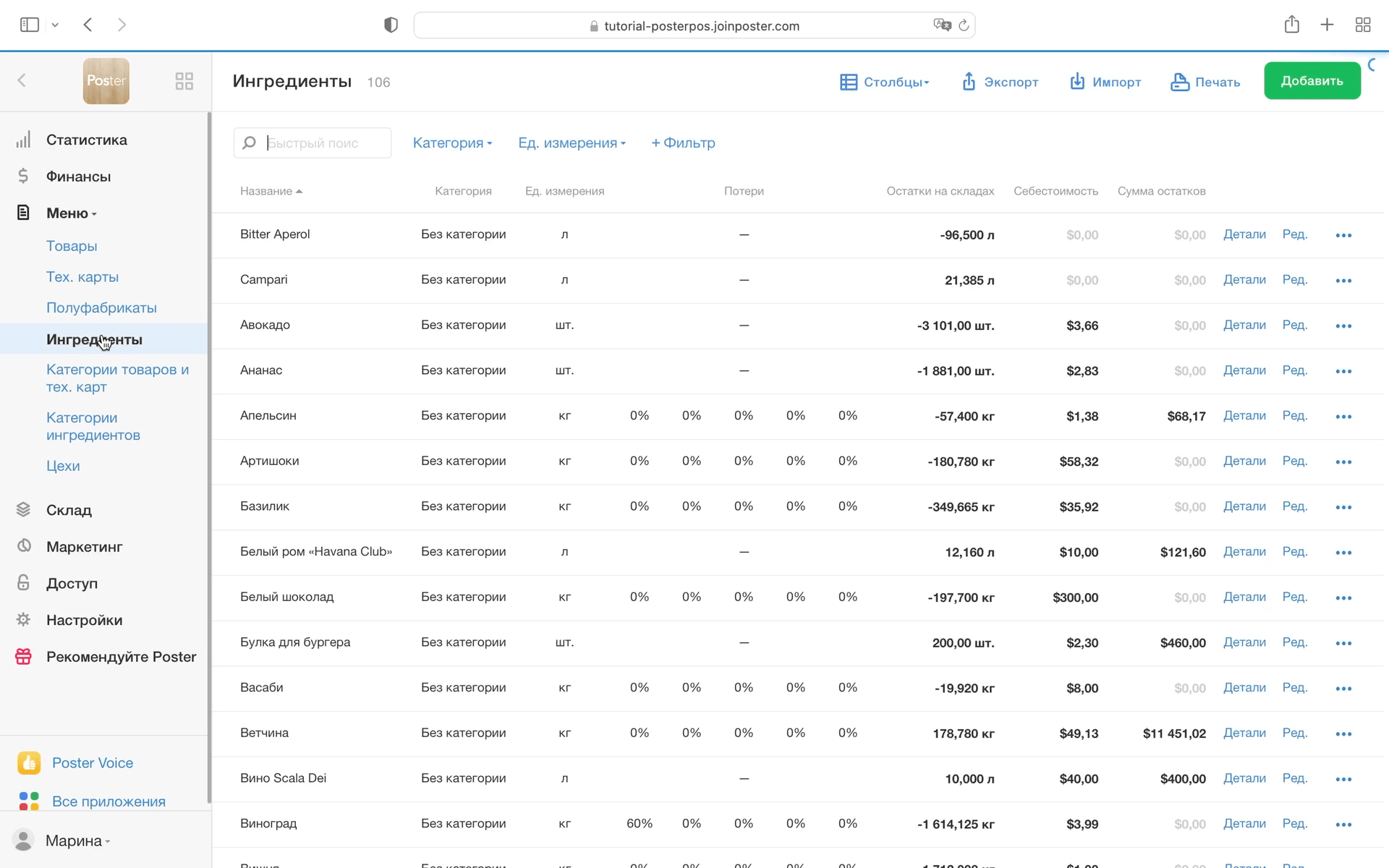
Task: Click the Маркетинг pie-chart icon
Action: point(23,546)
